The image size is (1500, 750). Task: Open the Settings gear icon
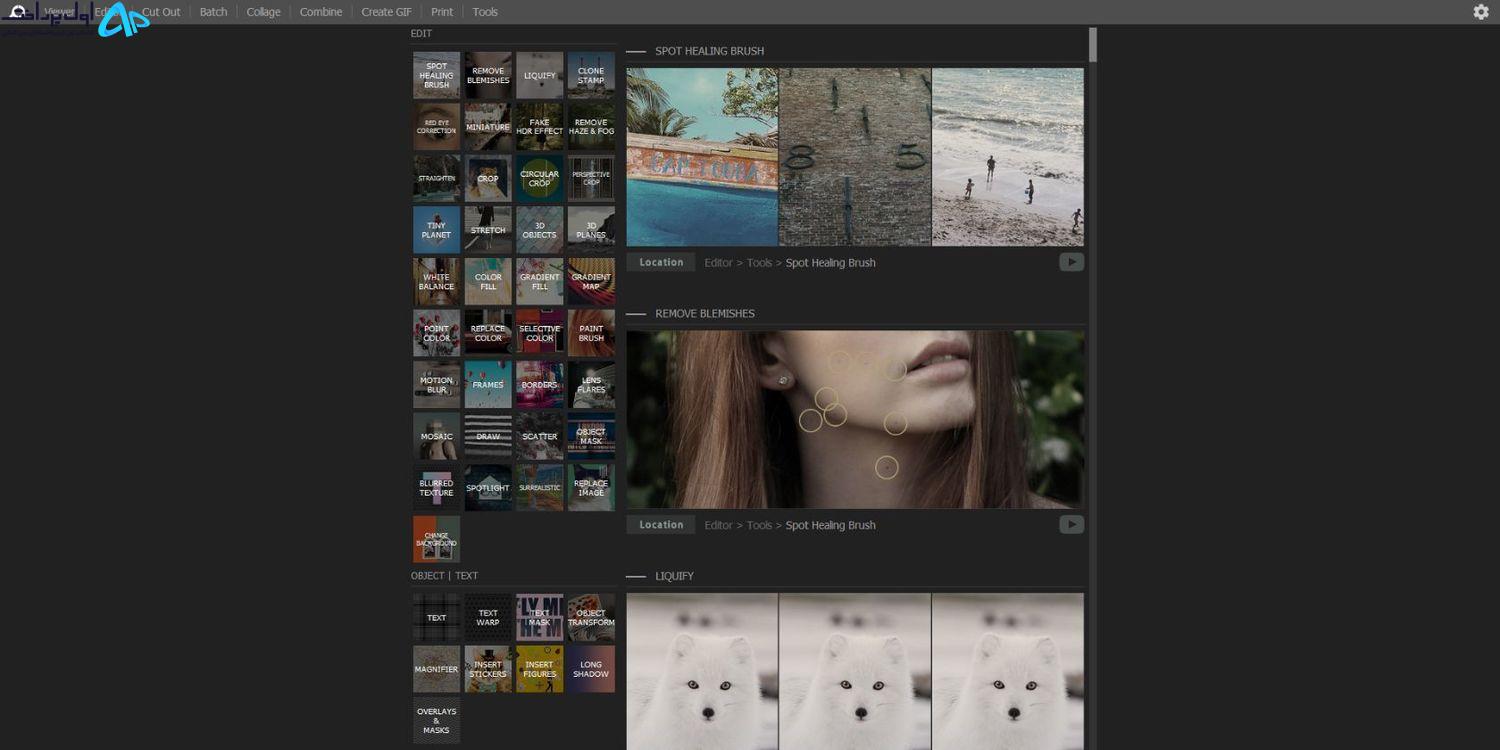1481,12
